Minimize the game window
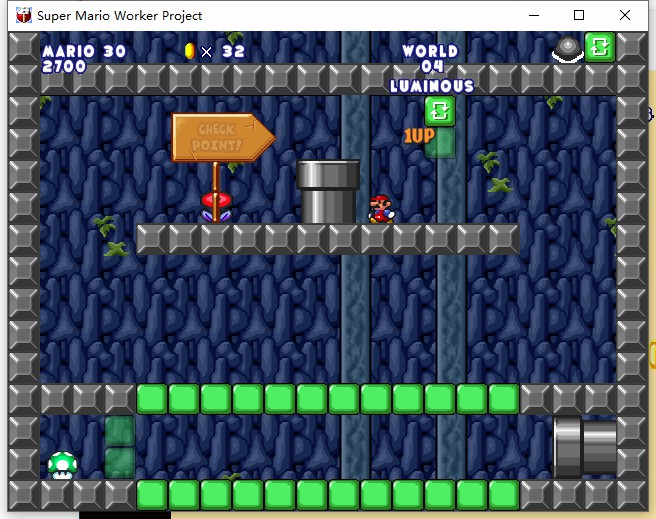 click(x=534, y=15)
